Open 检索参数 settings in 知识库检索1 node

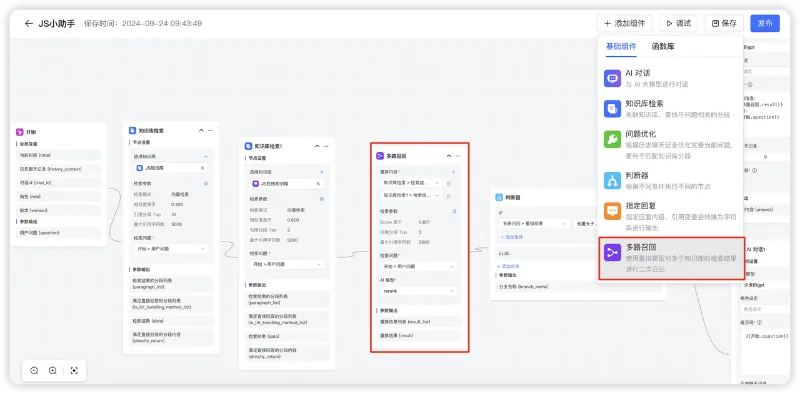click(x=322, y=199)
